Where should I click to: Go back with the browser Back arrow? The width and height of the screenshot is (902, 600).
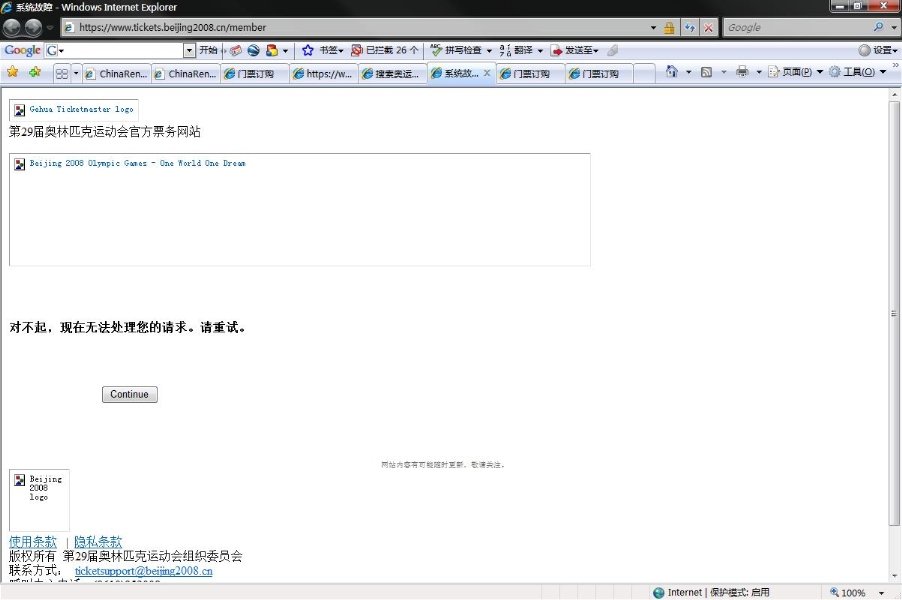click(12, 27)
